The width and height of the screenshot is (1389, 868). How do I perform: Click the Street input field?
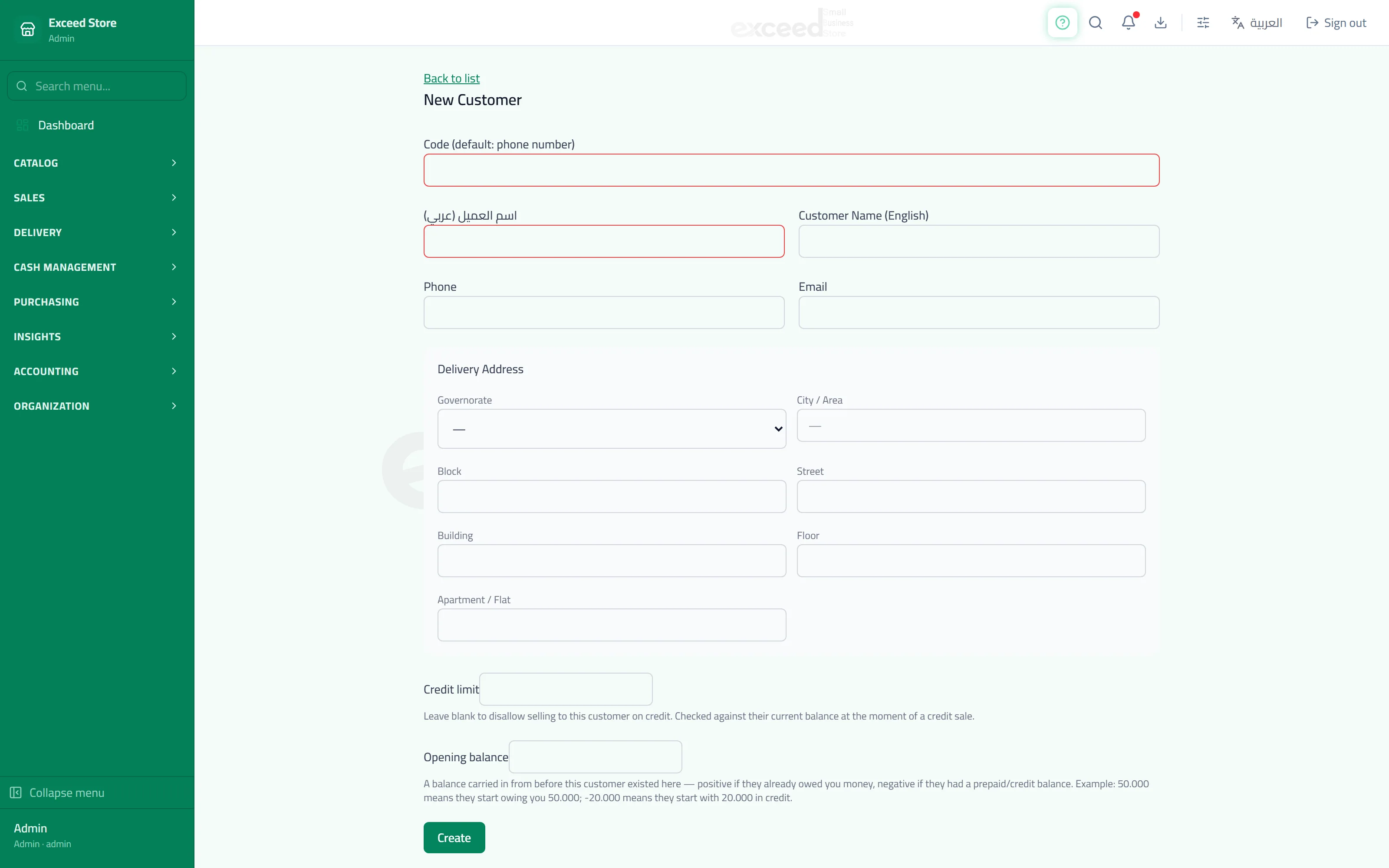coord(971,496)
